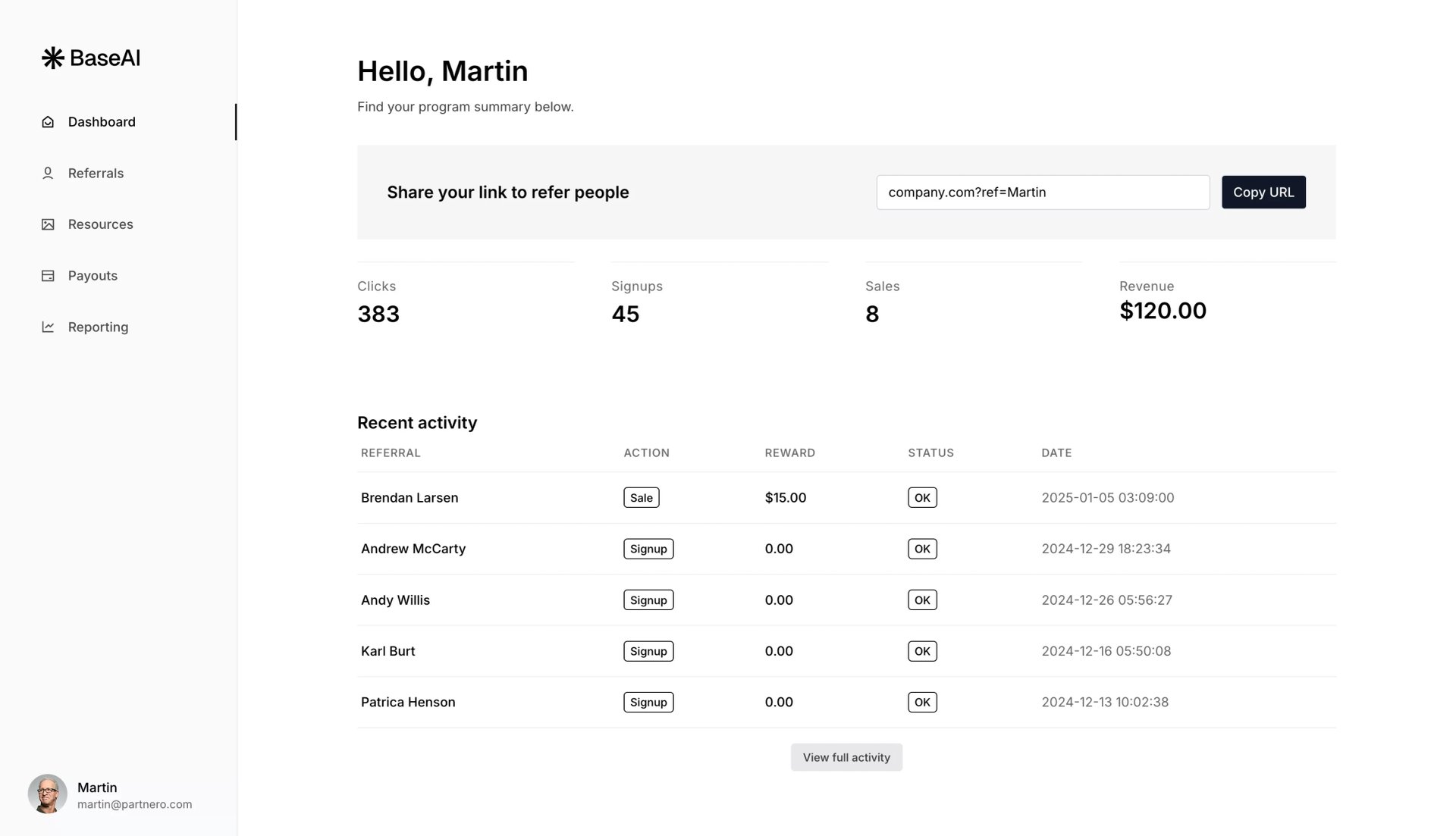Click the Andy Willis referral name
This screenshot has height=836, width=1456.
tap(395, 600)
